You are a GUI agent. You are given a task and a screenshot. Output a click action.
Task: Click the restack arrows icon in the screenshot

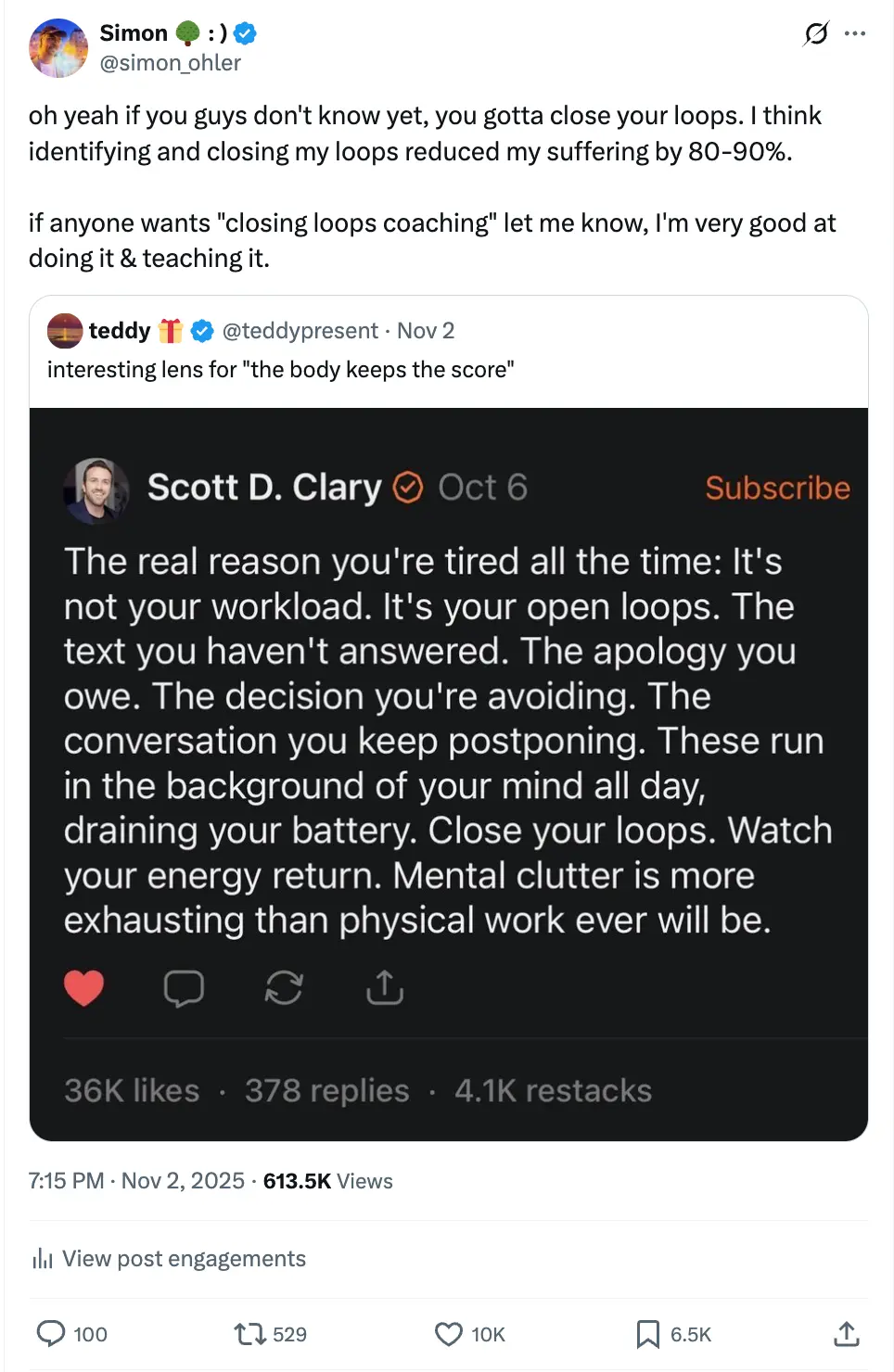pyautogui.click(x=284, y=988)
